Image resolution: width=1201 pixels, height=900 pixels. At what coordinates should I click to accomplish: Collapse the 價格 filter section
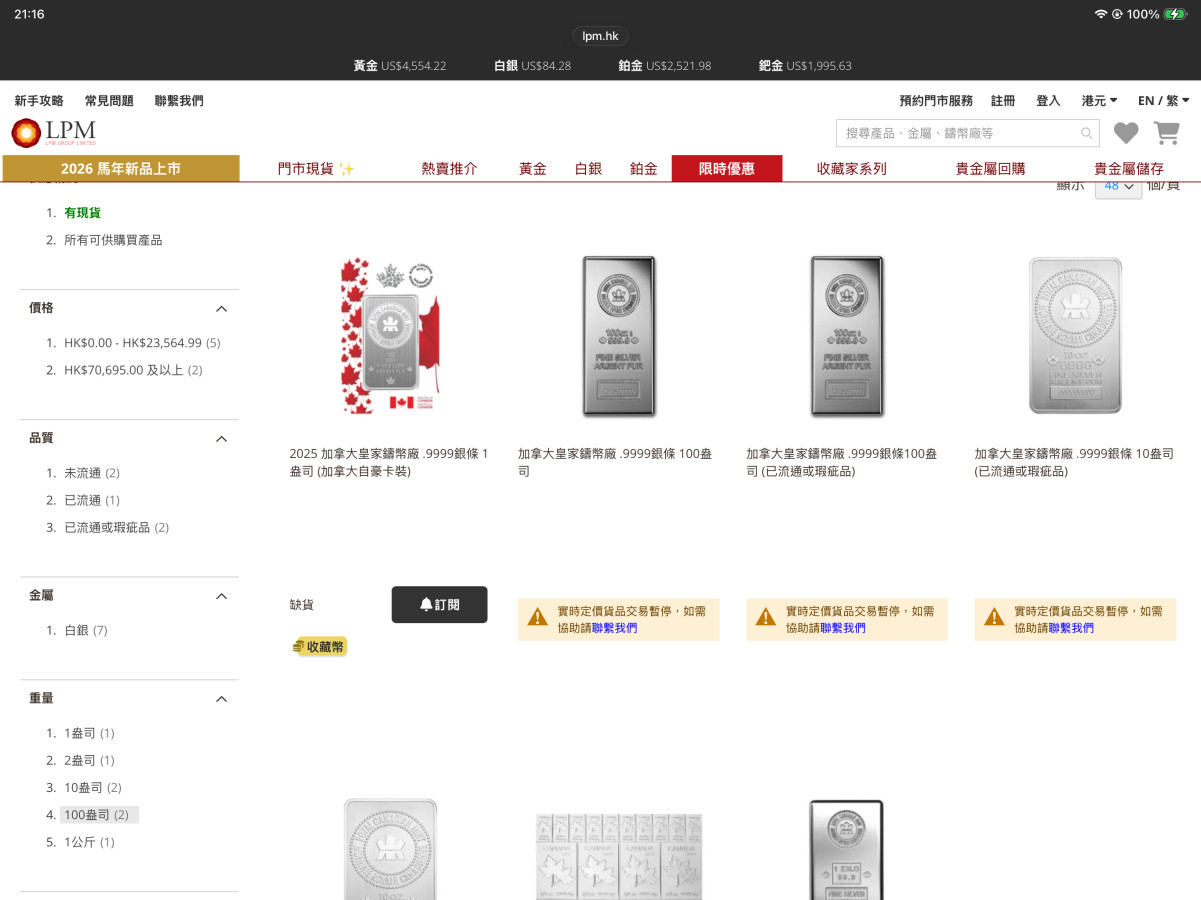coord(222,309)
